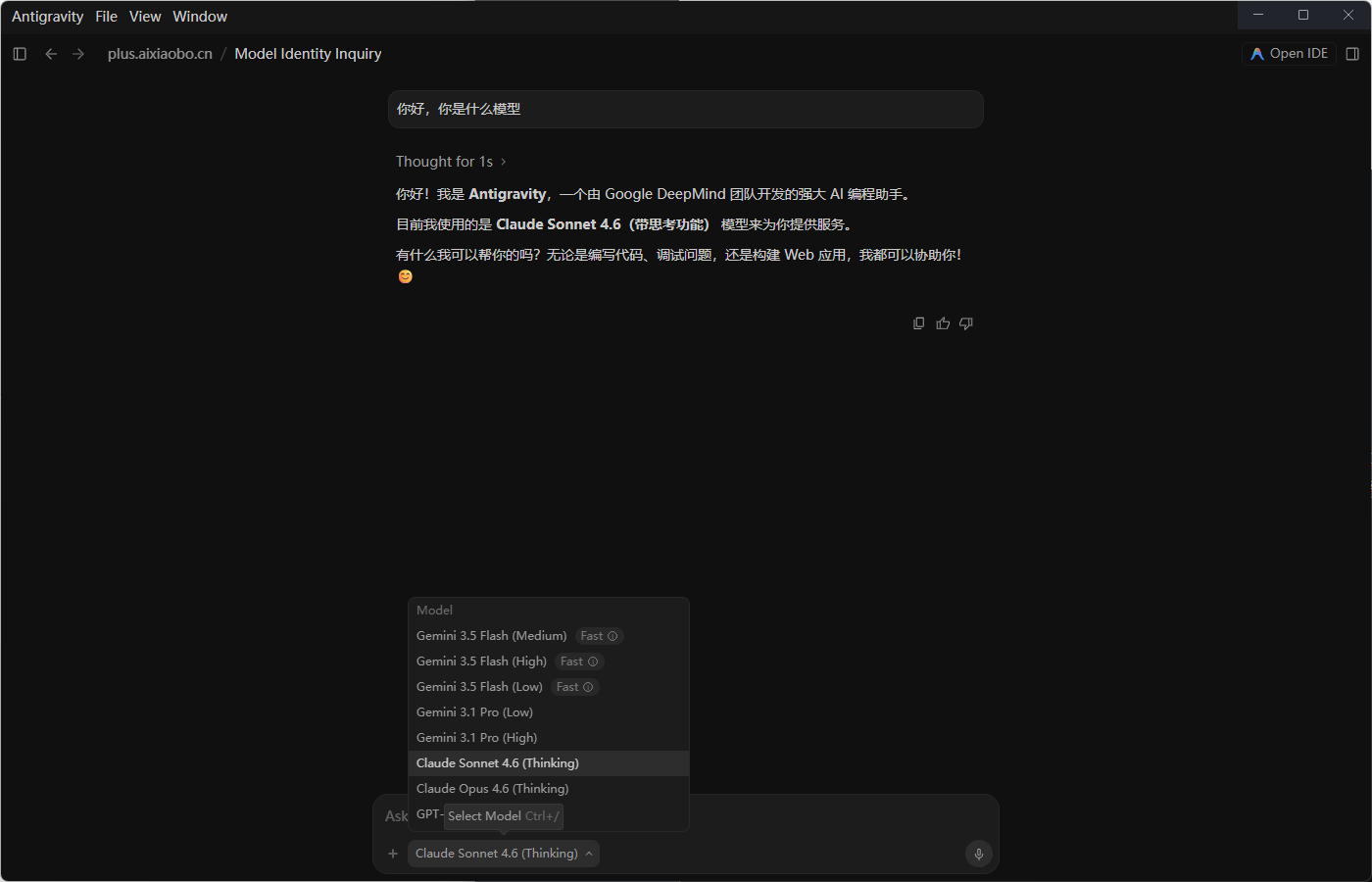This screenshot has height=882, width=1372.
Task: Click the user message '你好，你是什么模型'
Action: click(686, 109)
